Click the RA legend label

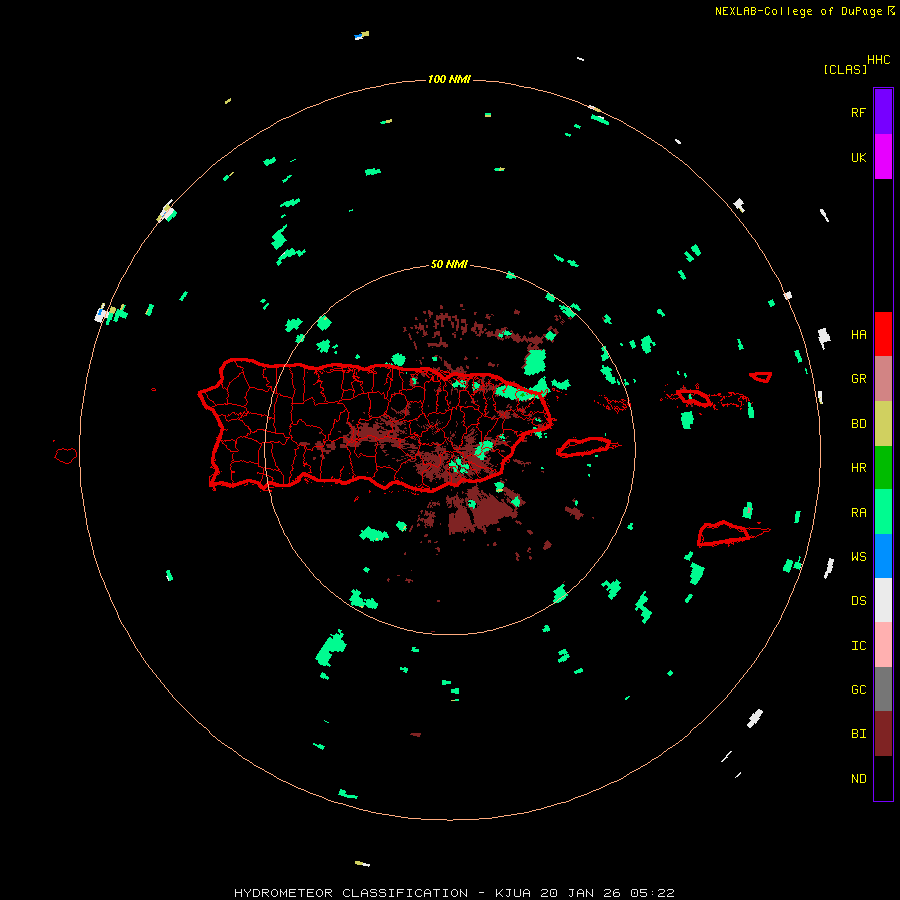[x=859, y=513]
